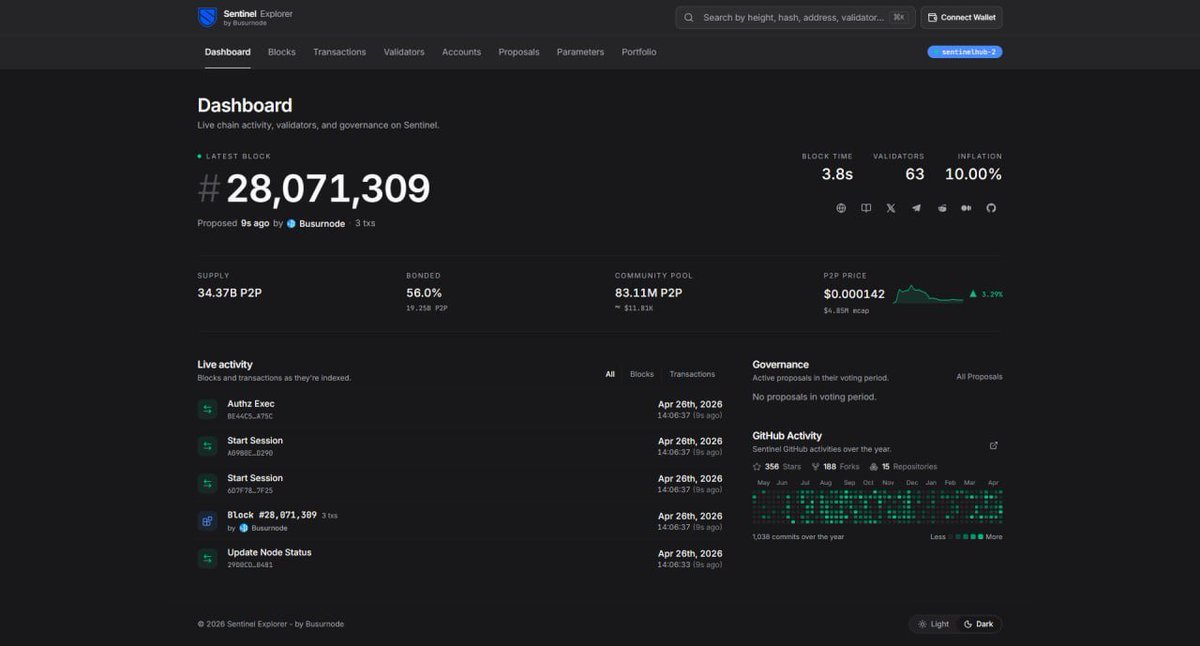
Task: Switch to Dark theme
Action: [x=978, y=624]
